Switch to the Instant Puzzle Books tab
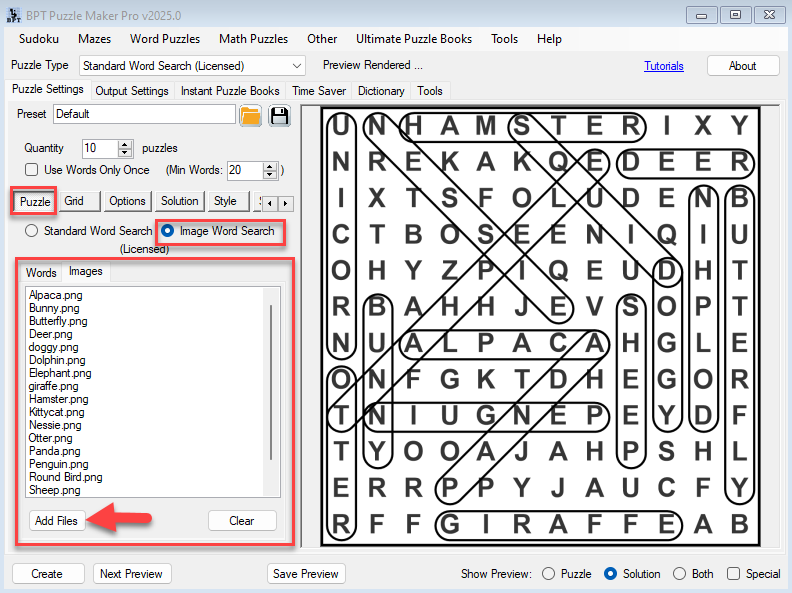This screenshot has height=593, width=792. 230,91
